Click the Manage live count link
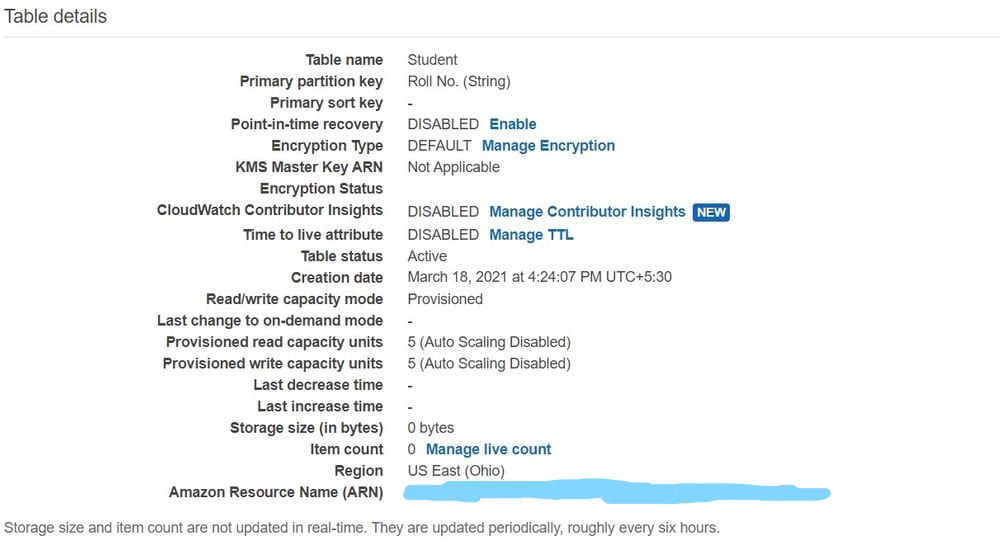Screen dimensions: 1000x550 click(488, 450)
